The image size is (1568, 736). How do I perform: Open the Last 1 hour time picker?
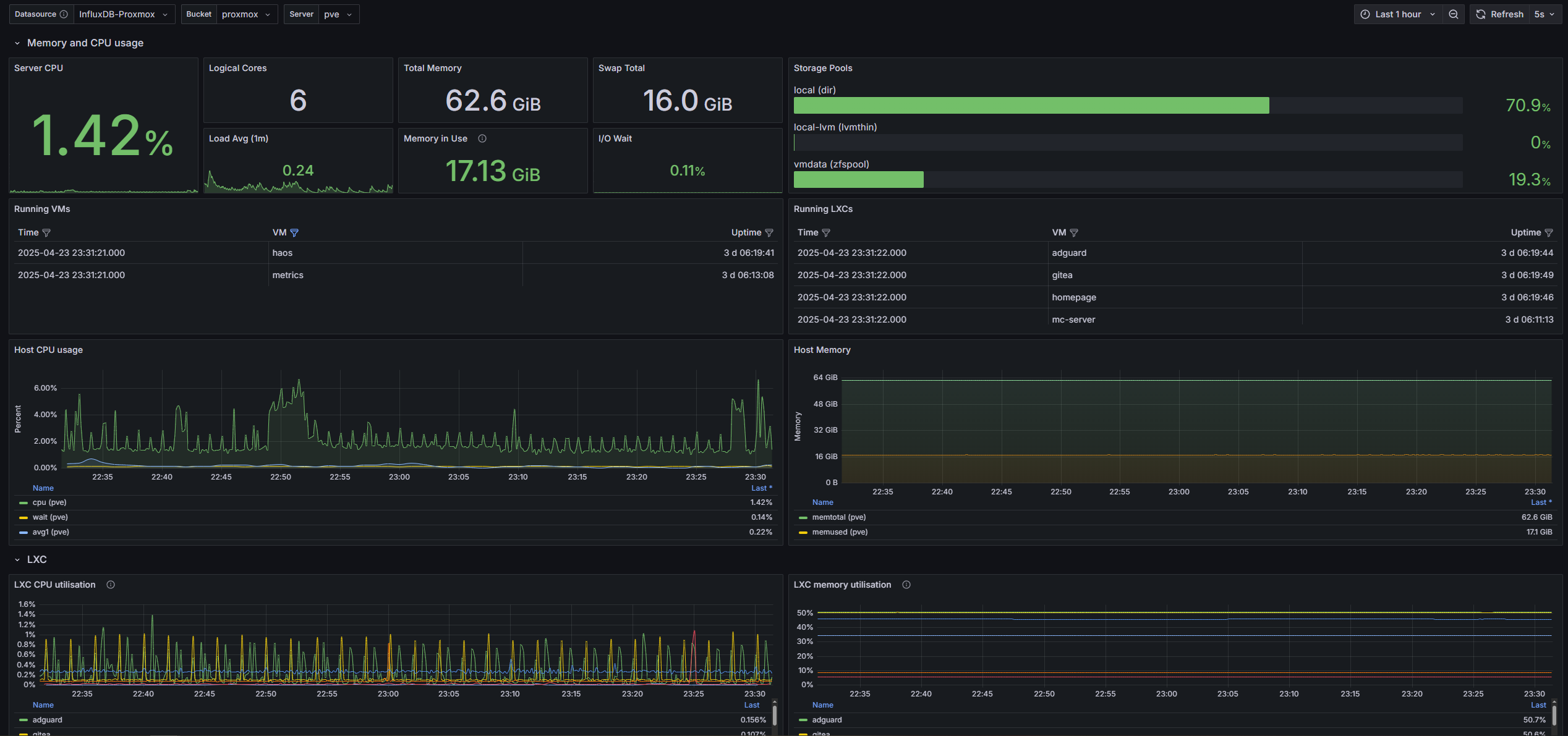[x=1397, y=14]
